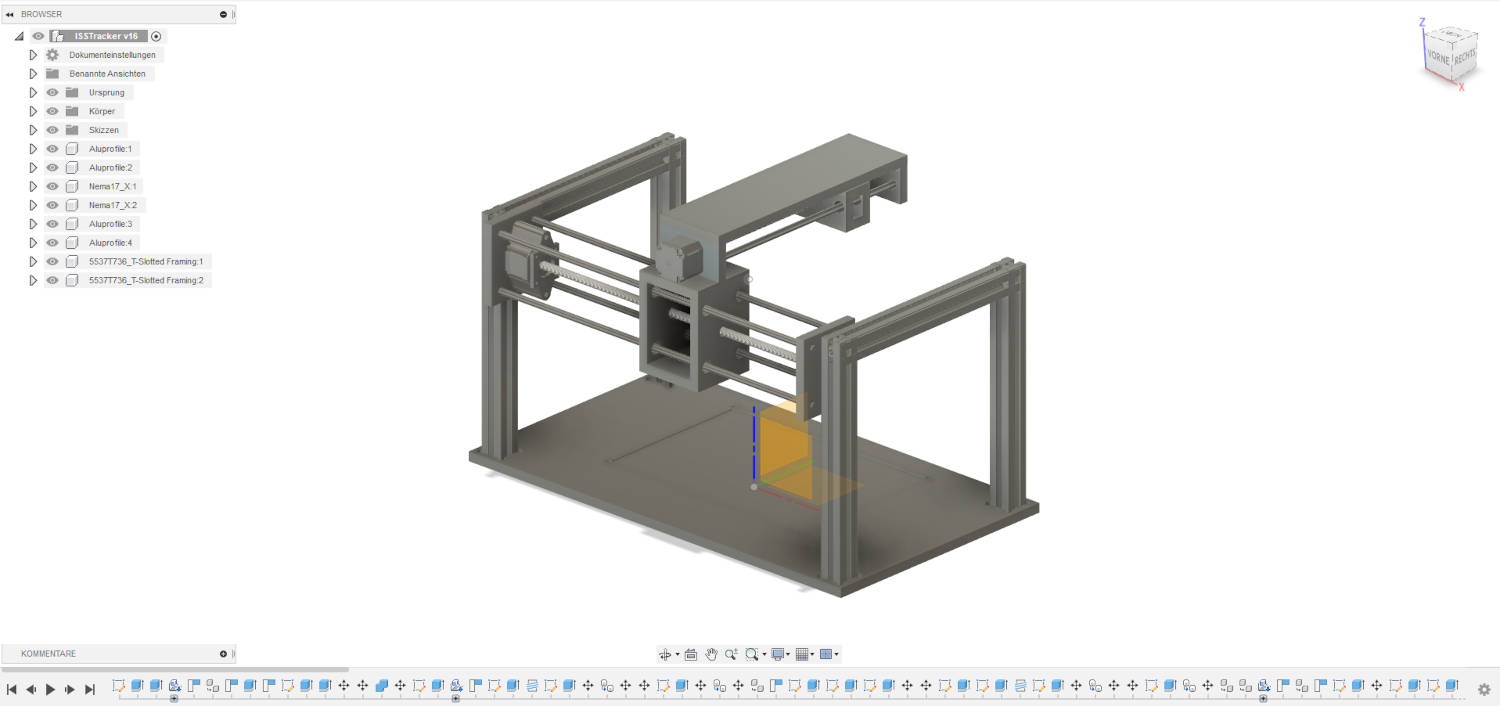Open Display Settings monitor icon
This screenshot has height=706, width=1500.
(778, 654)
